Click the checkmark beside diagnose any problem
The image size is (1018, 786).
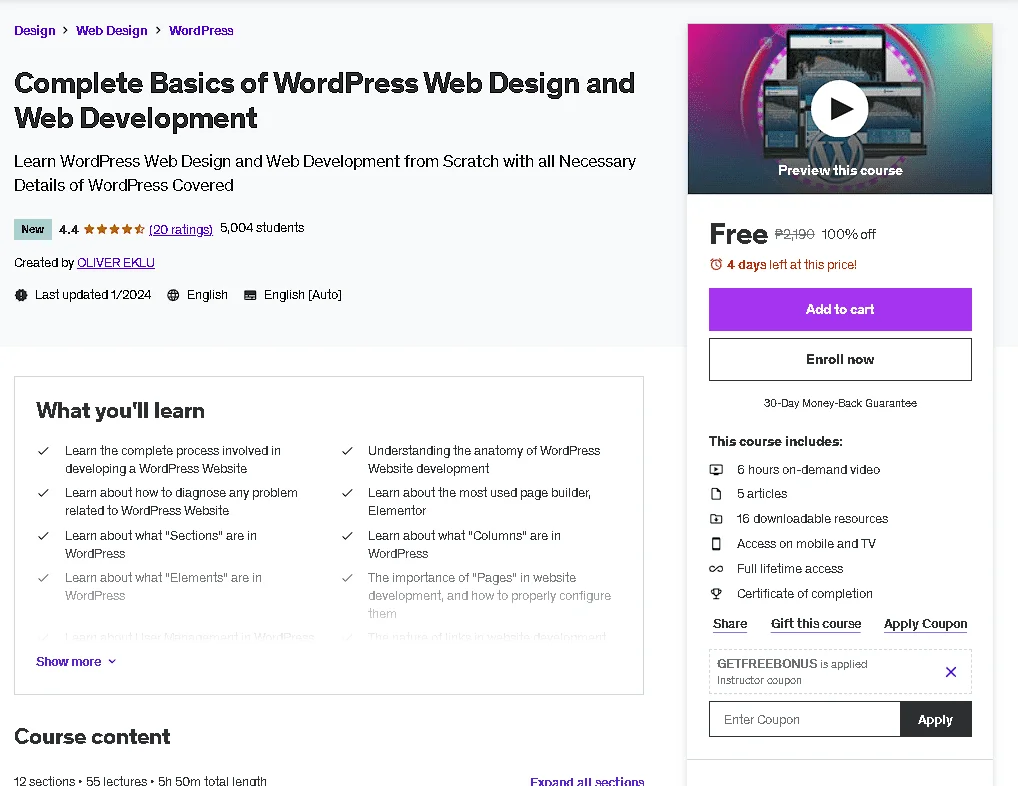pos(43,493)
